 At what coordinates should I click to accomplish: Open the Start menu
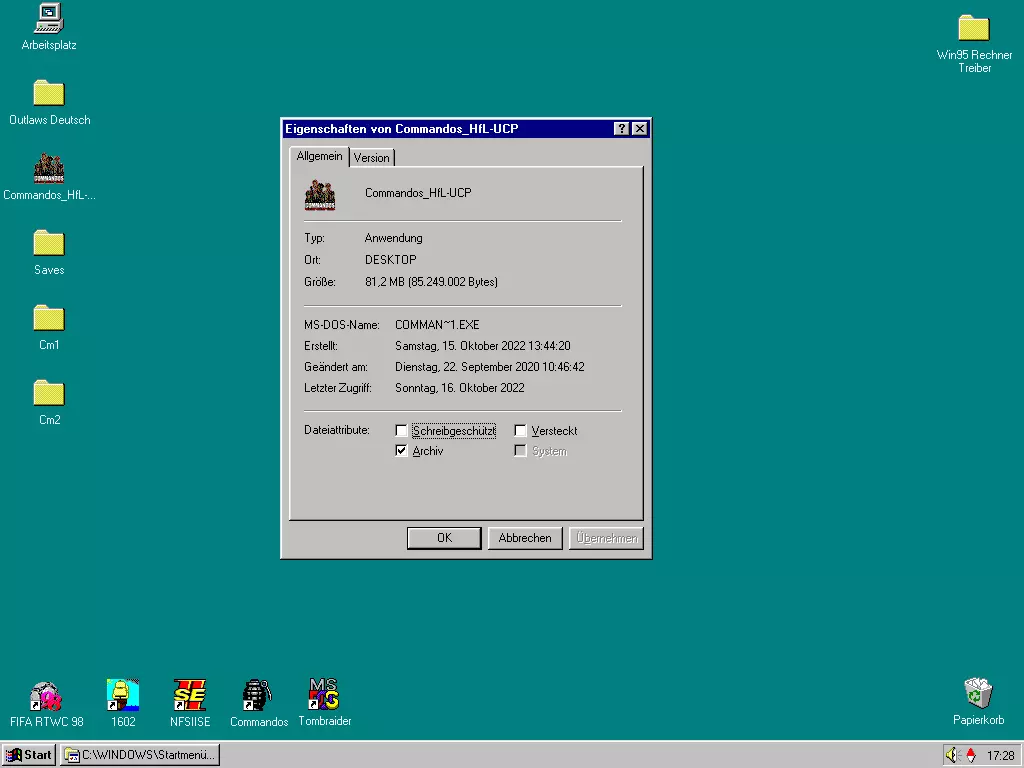(x=29, y=755)
